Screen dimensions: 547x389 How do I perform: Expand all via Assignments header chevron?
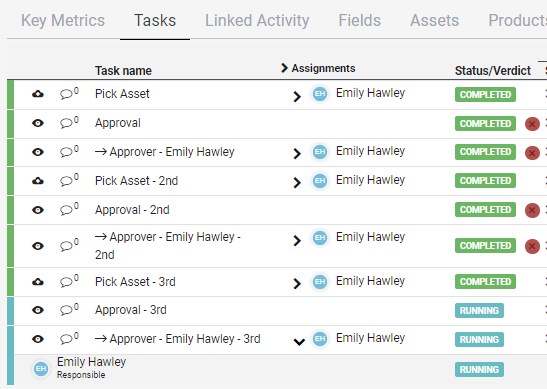284,68
